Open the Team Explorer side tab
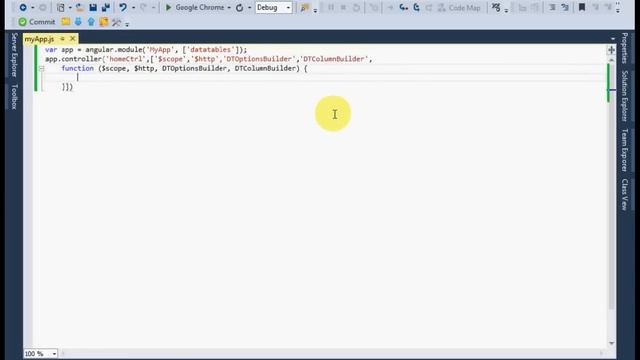 point(625,150)
